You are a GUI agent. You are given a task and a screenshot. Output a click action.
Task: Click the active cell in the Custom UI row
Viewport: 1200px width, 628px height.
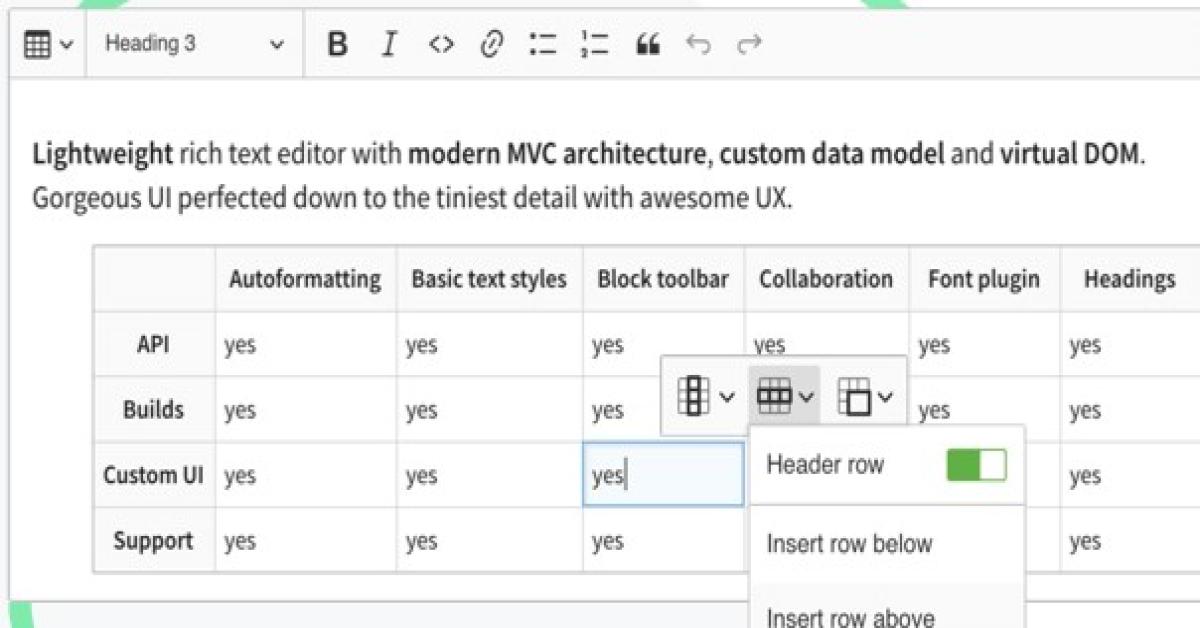(663, 475)
